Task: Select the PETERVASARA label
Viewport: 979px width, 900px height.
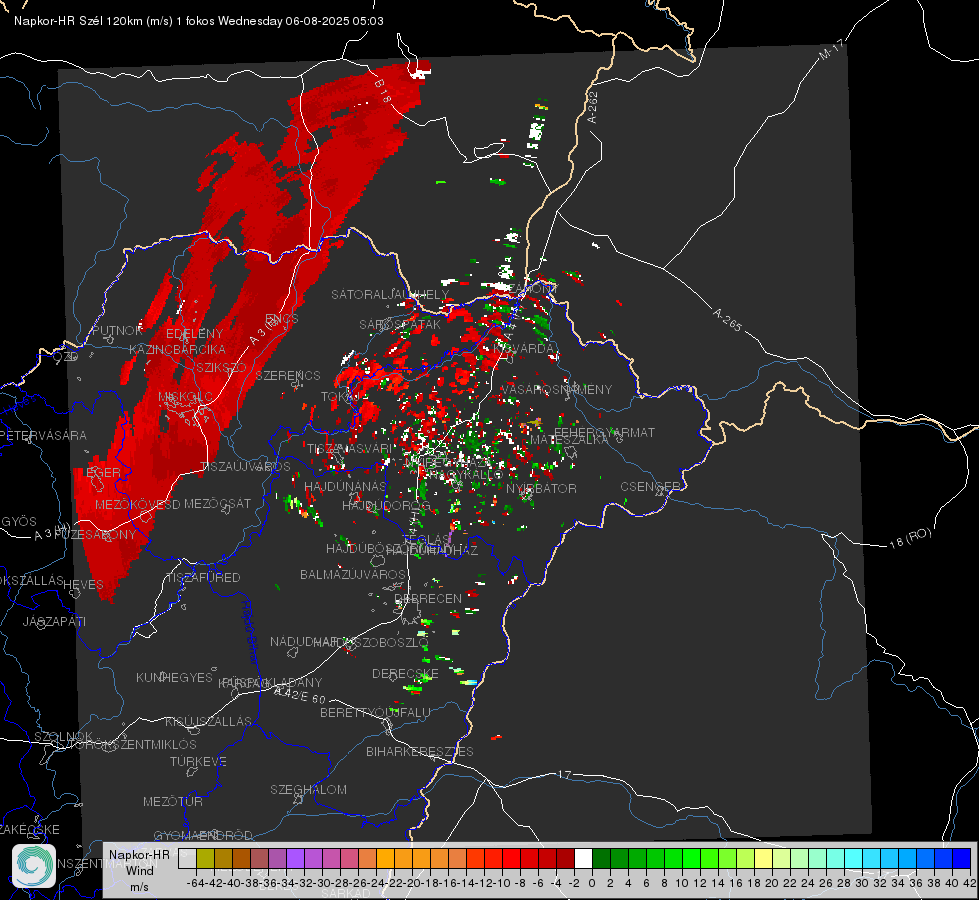Action: (44, 435)
